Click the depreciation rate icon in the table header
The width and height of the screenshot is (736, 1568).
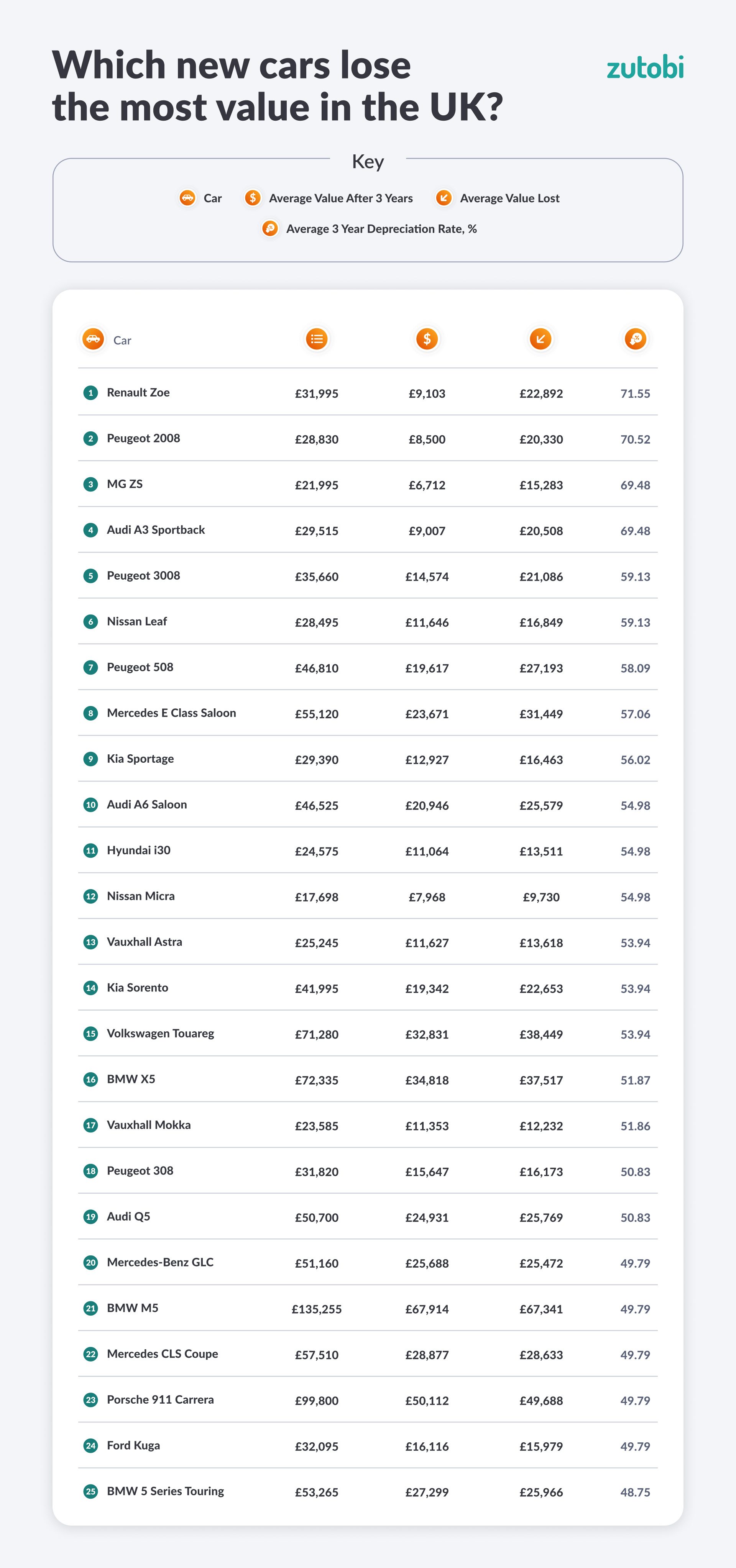tap(636, 339)
